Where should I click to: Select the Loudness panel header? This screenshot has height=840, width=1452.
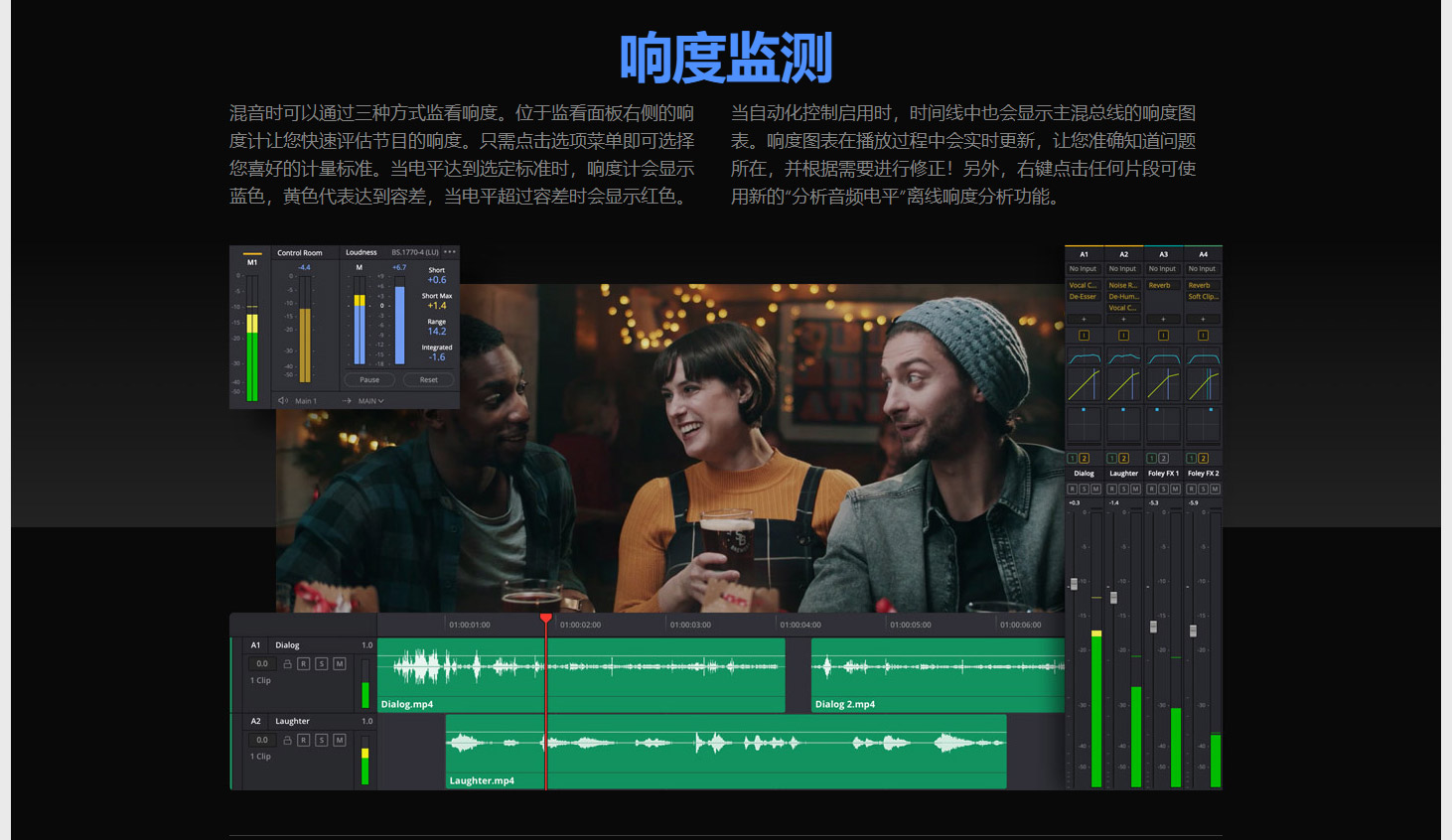click(361, 252)
